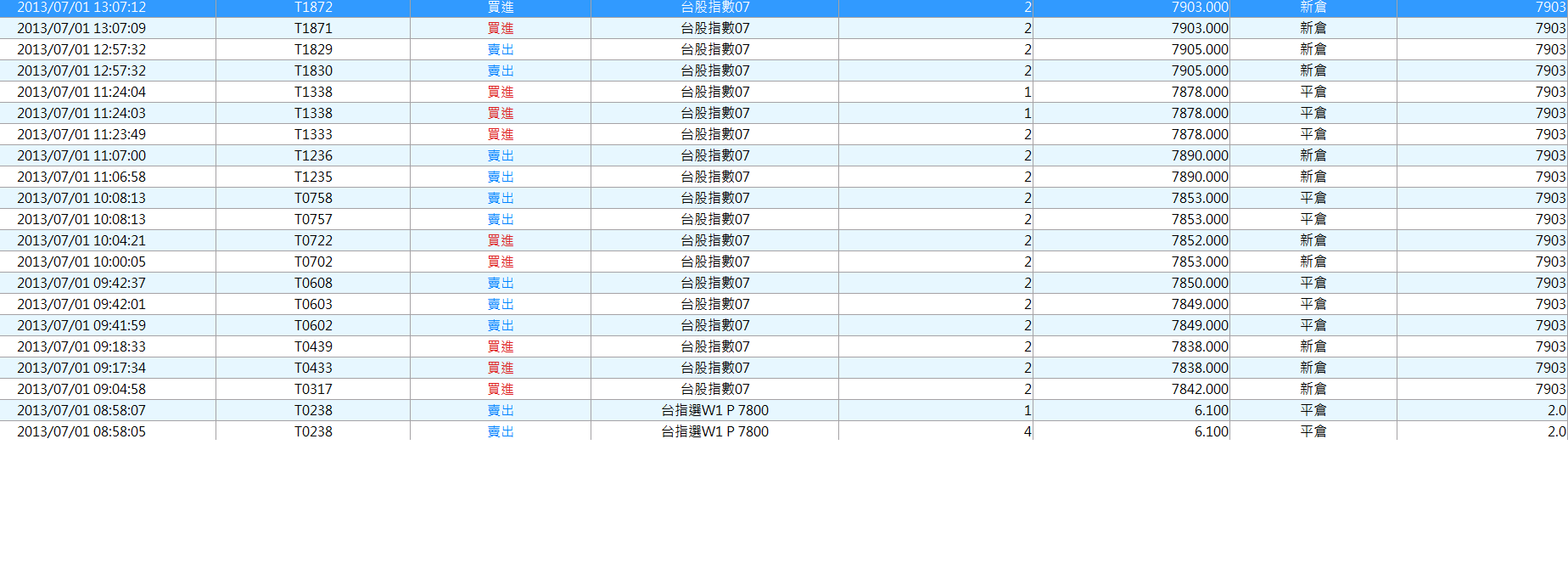Click timestamp 2013/07/01 10:04:21
This screenshot has height=574, width=1568.
(x=81, y=240)
